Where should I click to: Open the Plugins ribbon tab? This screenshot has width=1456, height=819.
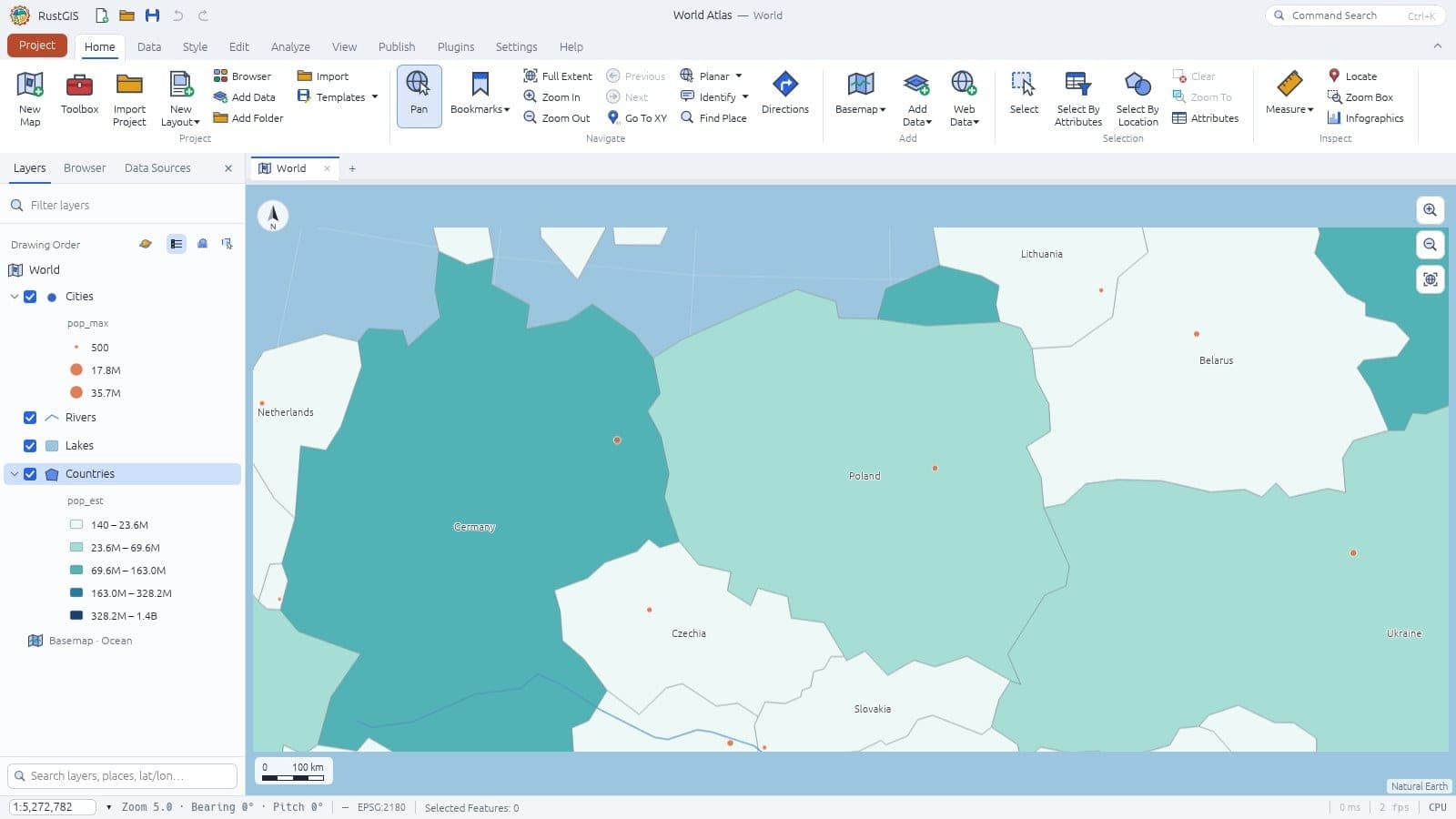tap(456, 46)
